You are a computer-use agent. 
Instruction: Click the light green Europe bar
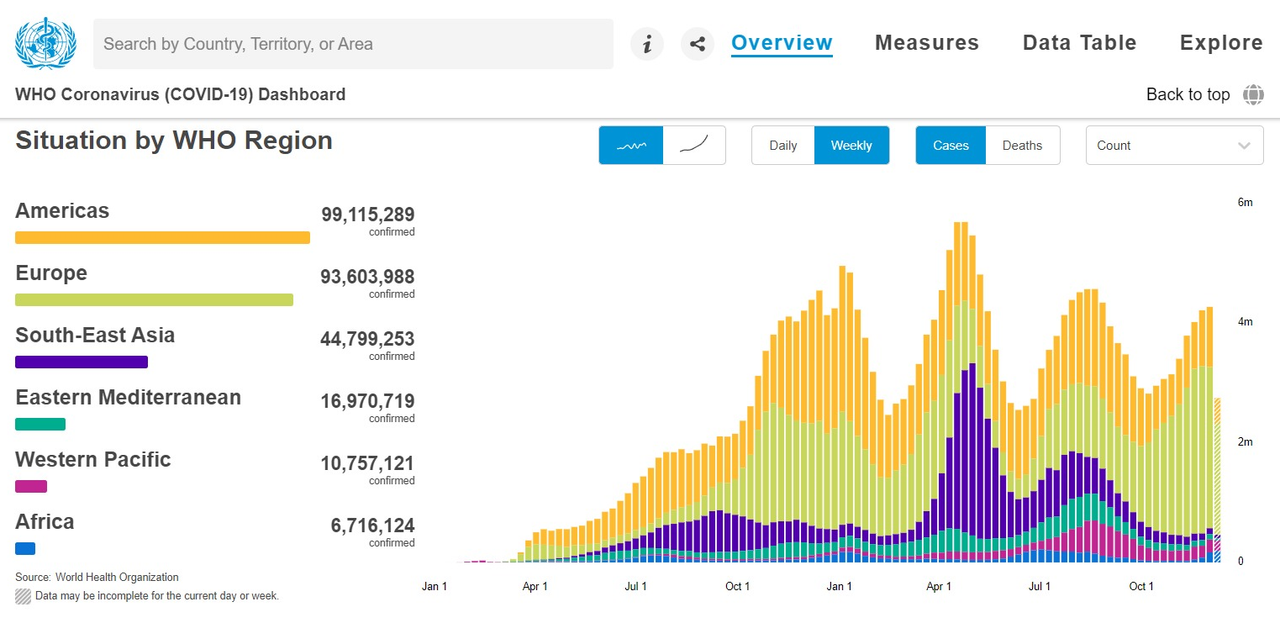154,300
